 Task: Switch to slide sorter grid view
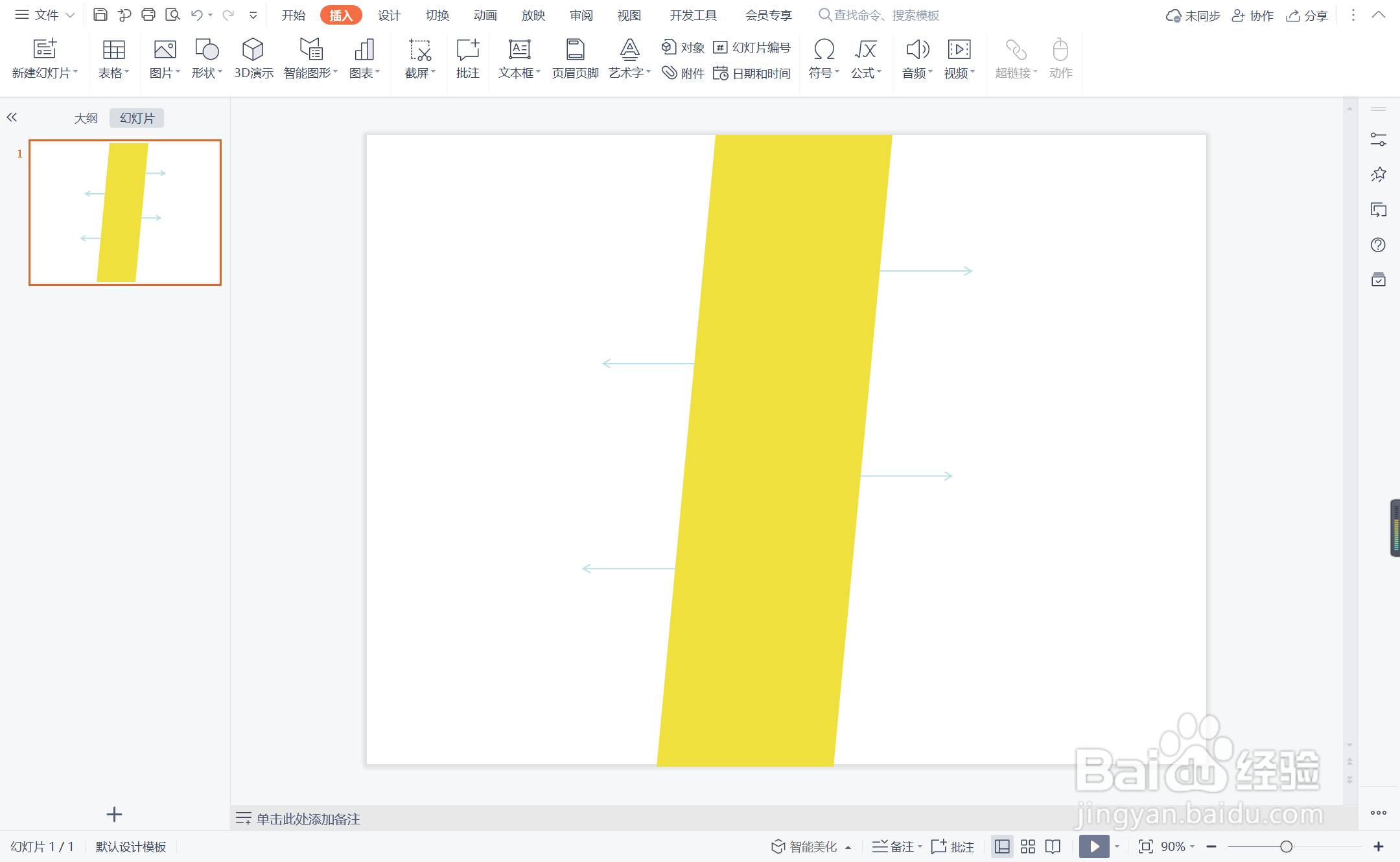pyautogui.click(x=1028, y=846)
